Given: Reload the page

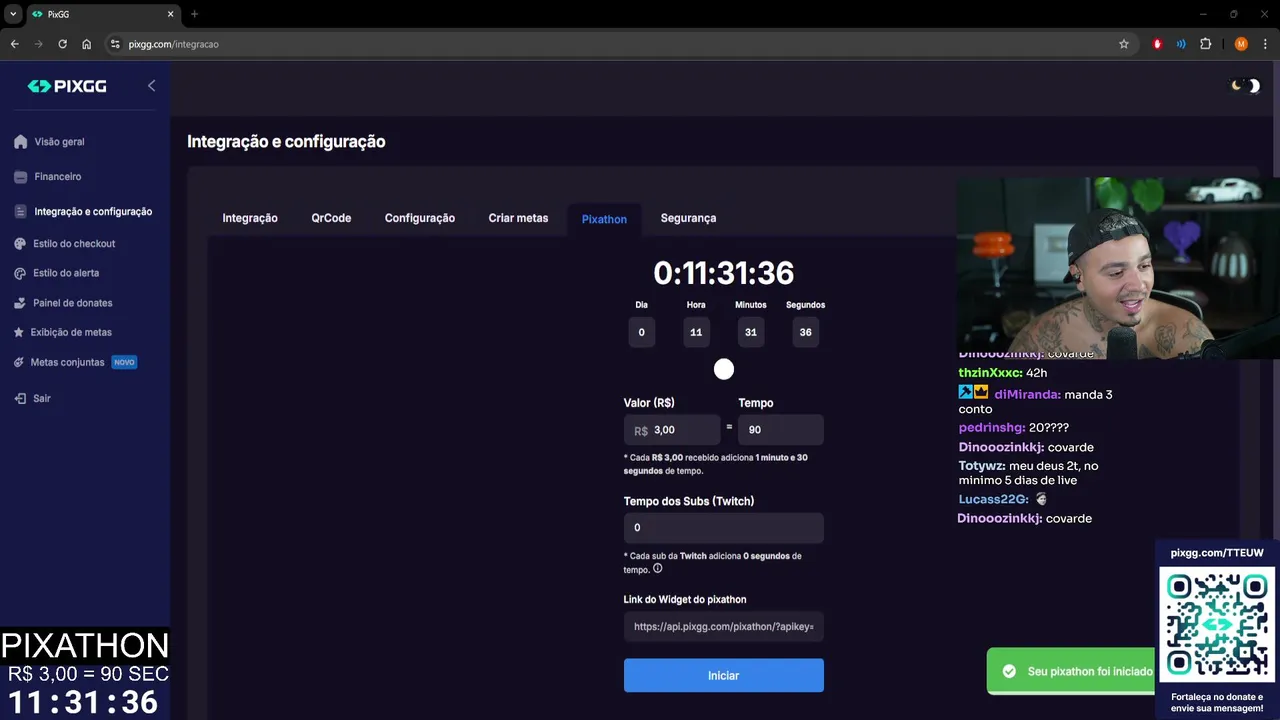Looking at the screenshot, I should (x=63, y=44).
